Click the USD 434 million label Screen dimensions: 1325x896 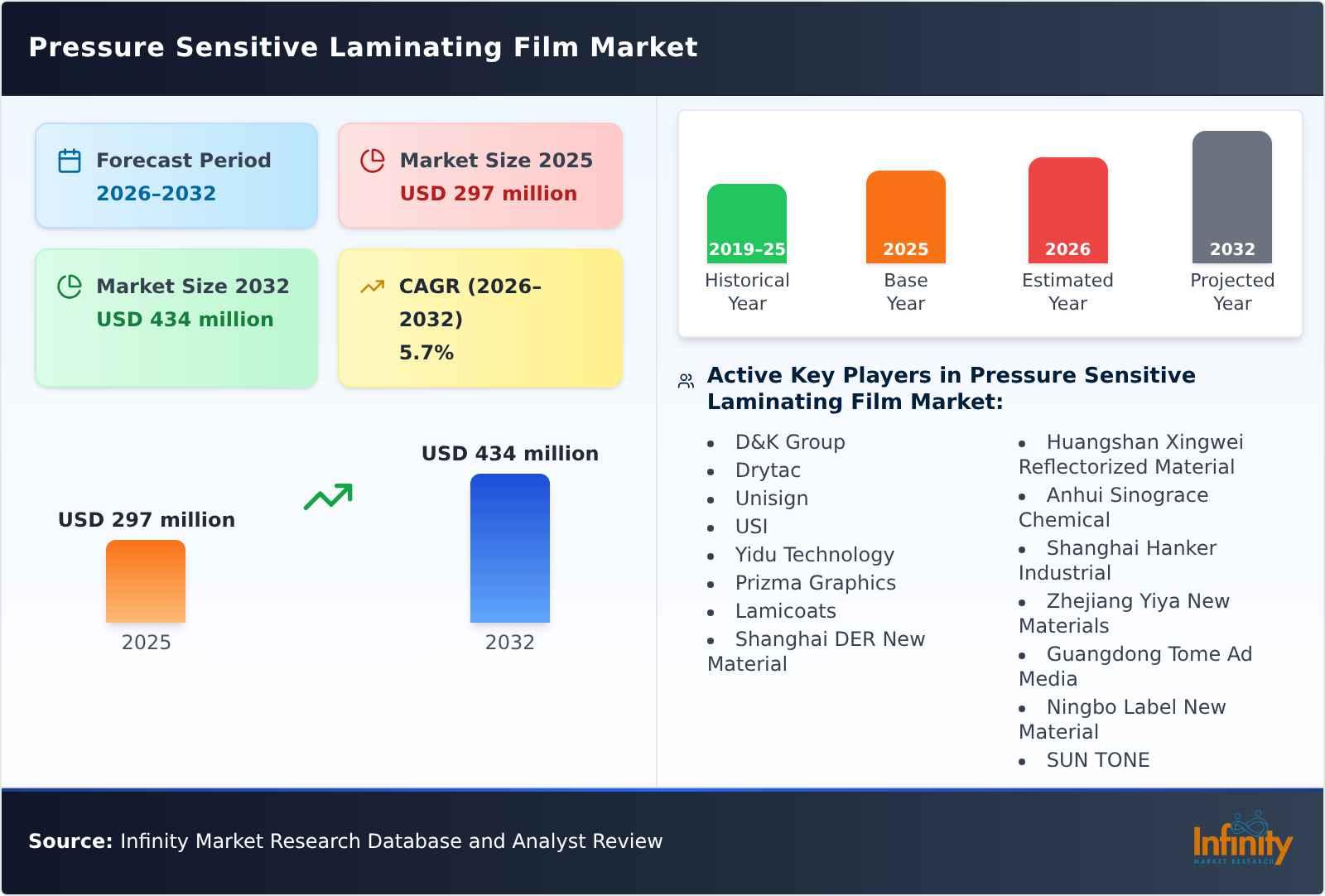pos(510,453)
